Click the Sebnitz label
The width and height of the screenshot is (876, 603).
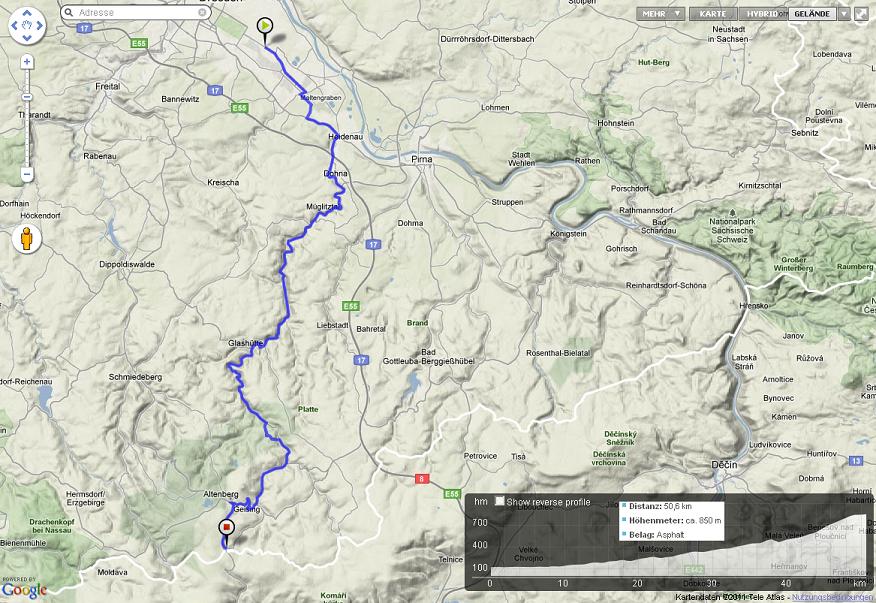[x=804, y=133]
